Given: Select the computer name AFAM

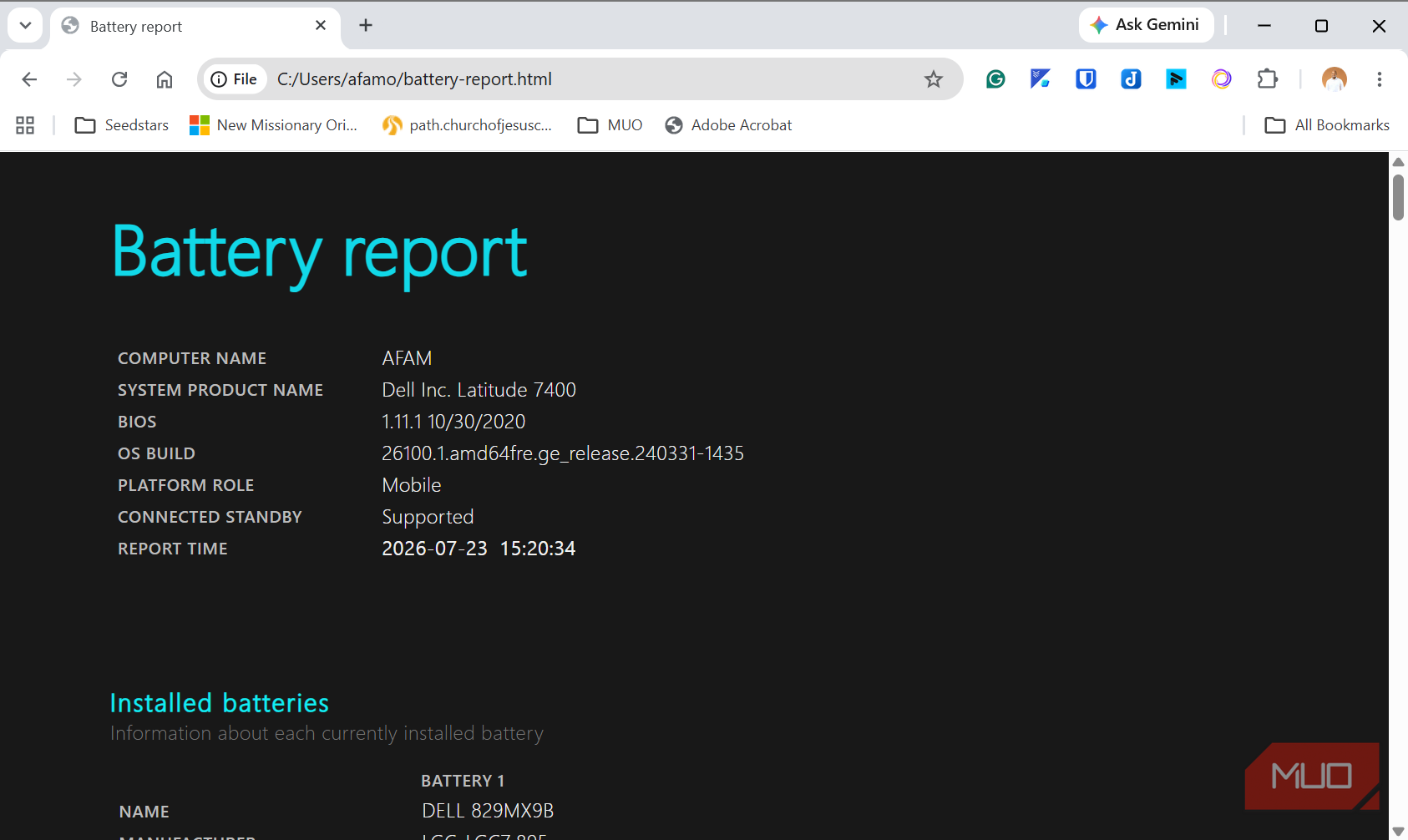Looking at the screenshot, I should pyautogui.click(x=407, y=358).
